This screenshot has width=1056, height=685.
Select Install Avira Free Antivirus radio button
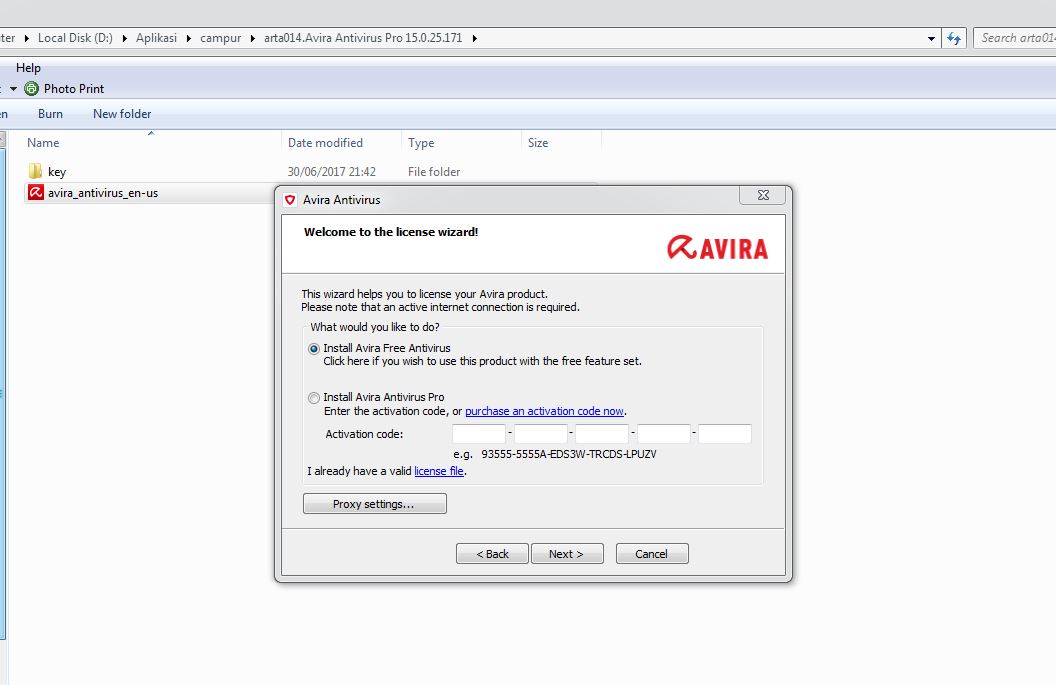[x=314, y=349]
